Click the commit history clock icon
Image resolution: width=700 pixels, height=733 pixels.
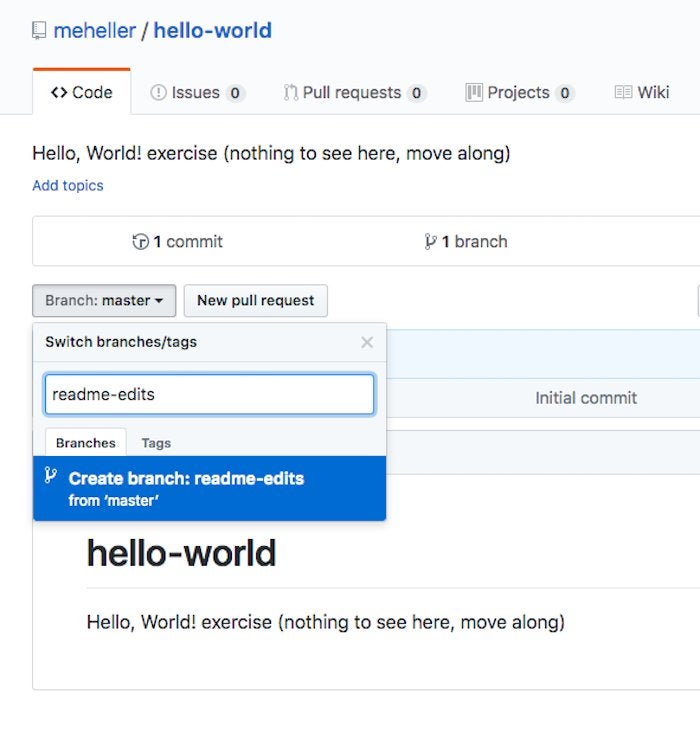pyautogui.click(x=140, y=242)
